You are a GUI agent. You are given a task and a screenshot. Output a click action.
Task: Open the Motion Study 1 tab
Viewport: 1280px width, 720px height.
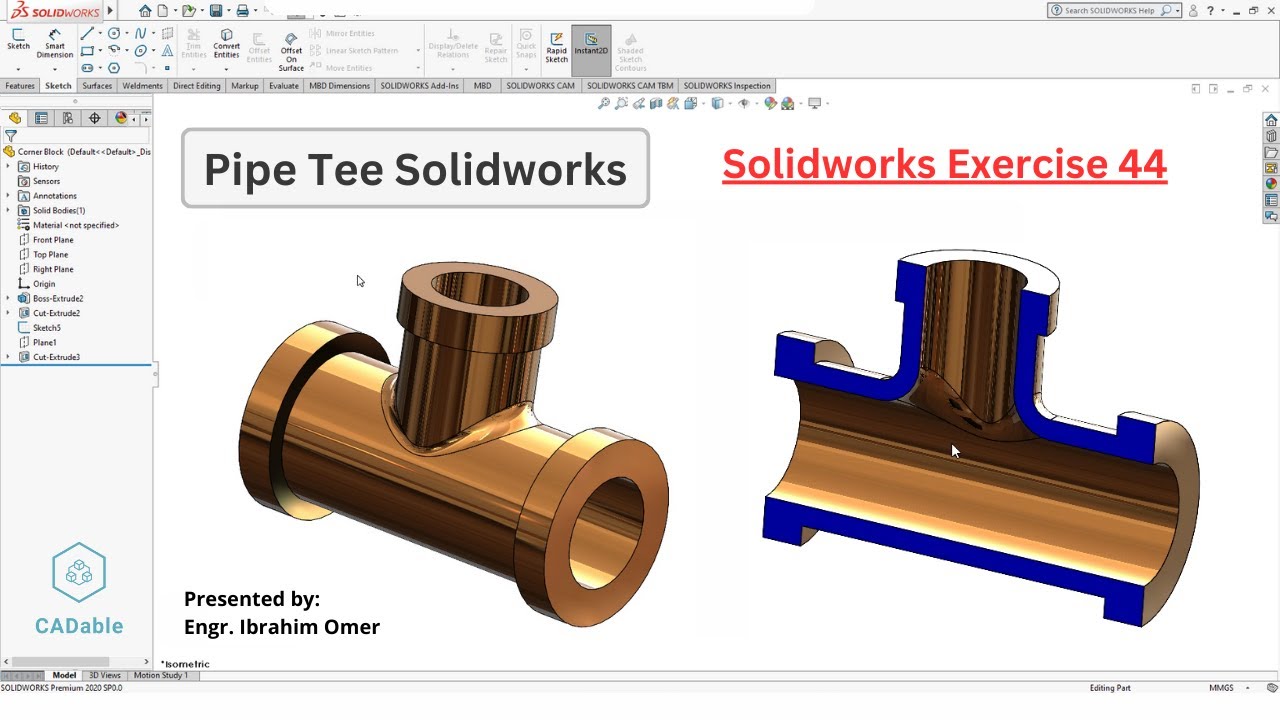pyautogui.click(x=161, y=675)
